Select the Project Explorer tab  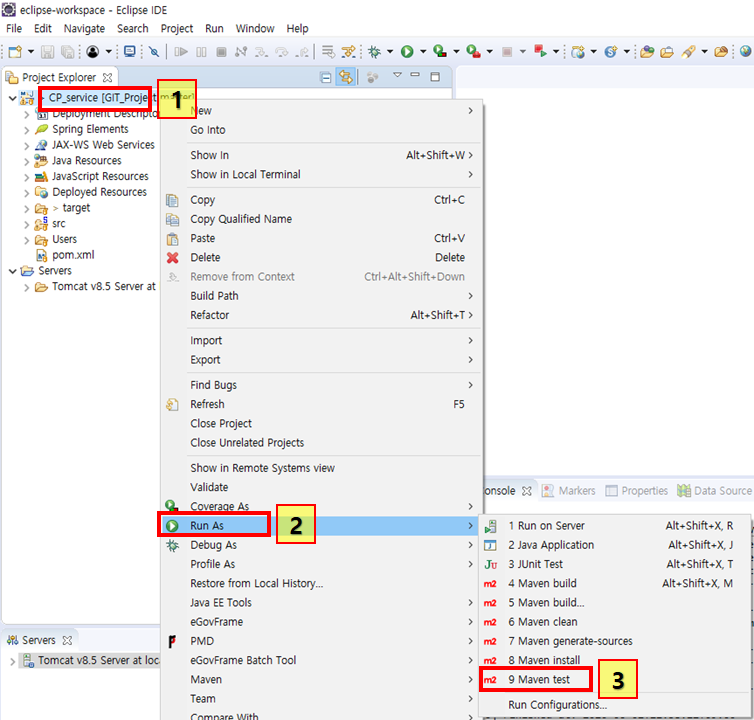click(x=59, y=77)
